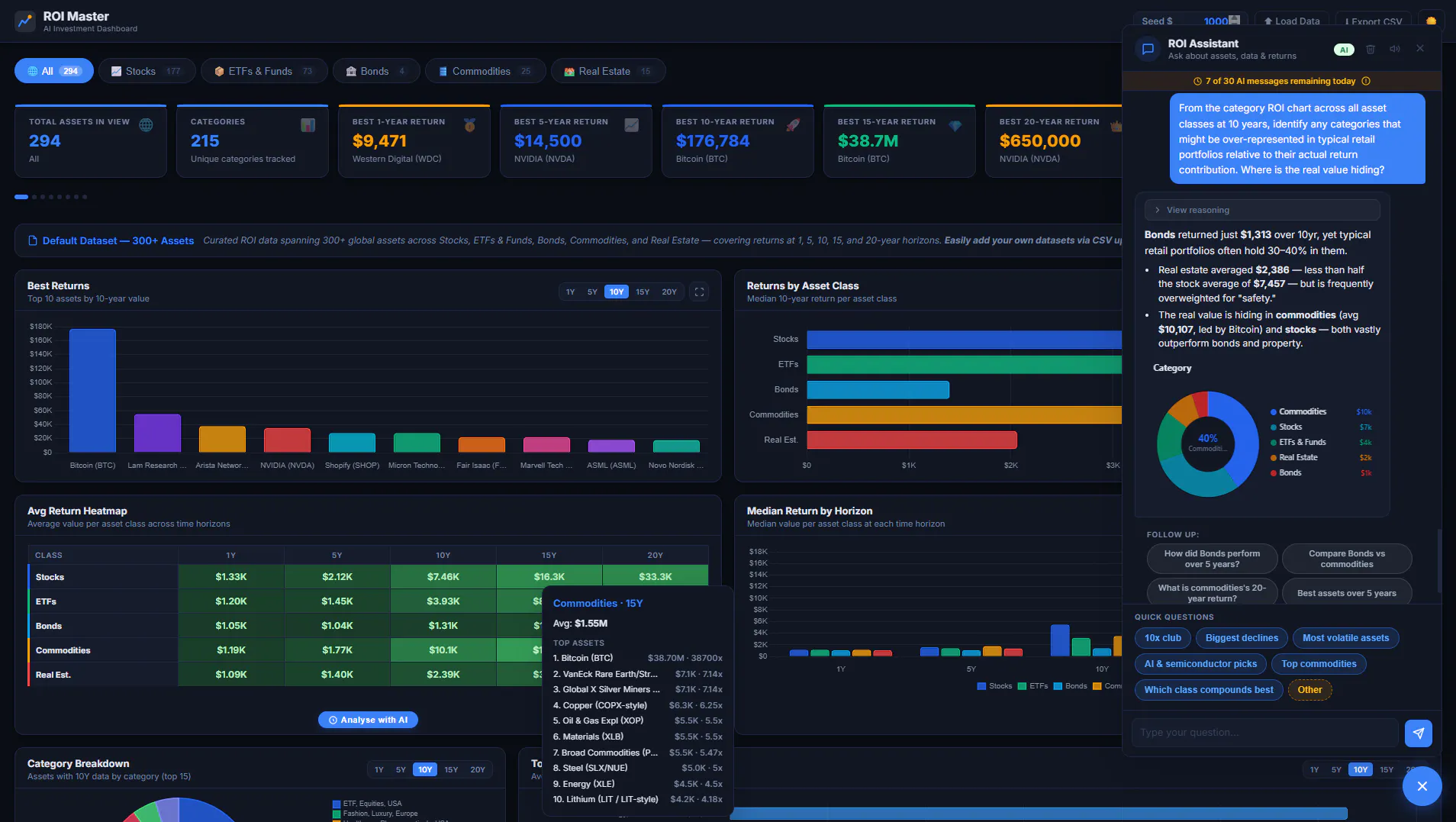Ask 'AI & semiconductor picks' quick question
Viewport: 1456px width, 822px height.
[1200, 664]
